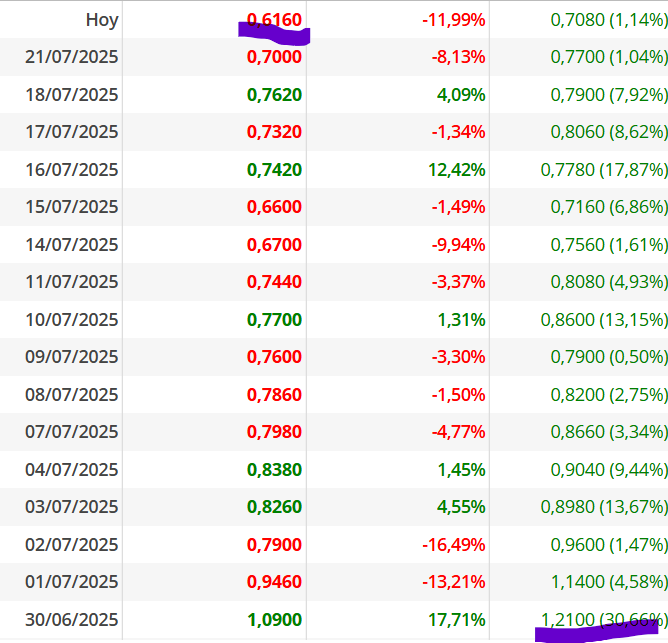The height and width of the screenshot is (643, 668).
Task: Click the 0,7780 (17,87%) cell
Action: [604, 170]
